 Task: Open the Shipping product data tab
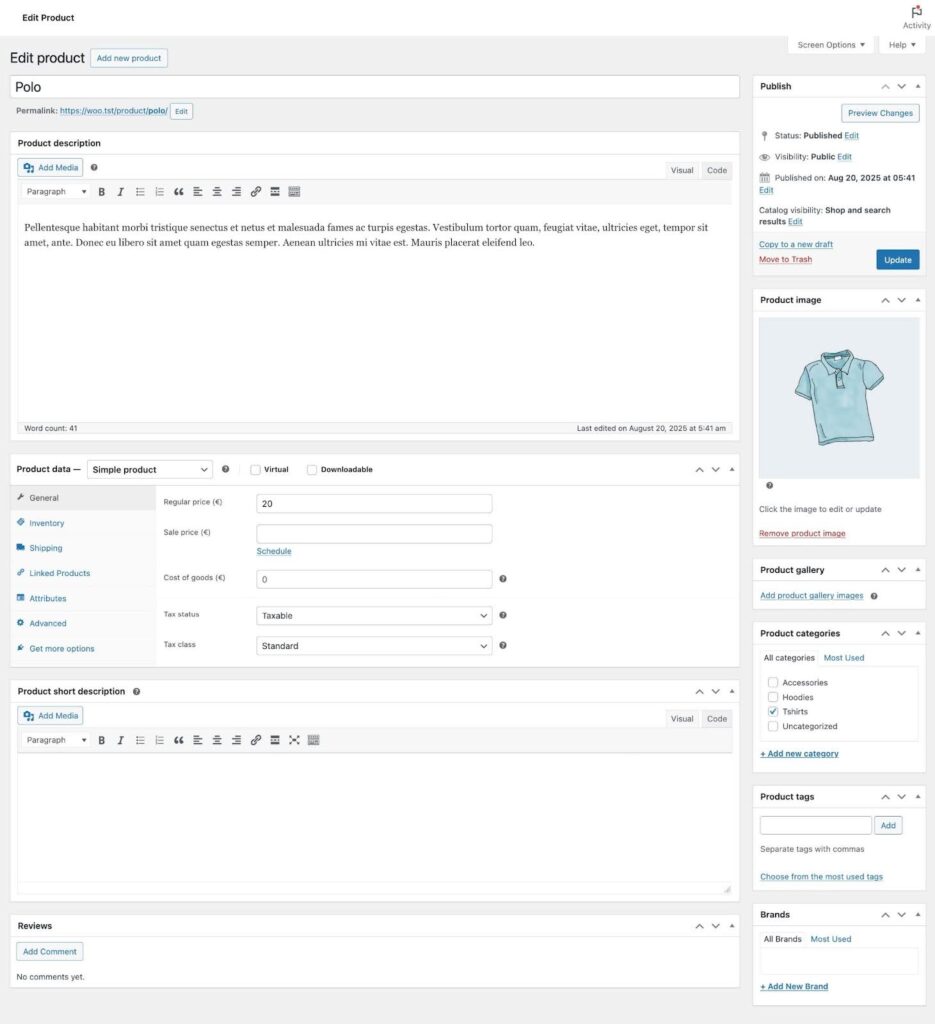tap(46, 548)
